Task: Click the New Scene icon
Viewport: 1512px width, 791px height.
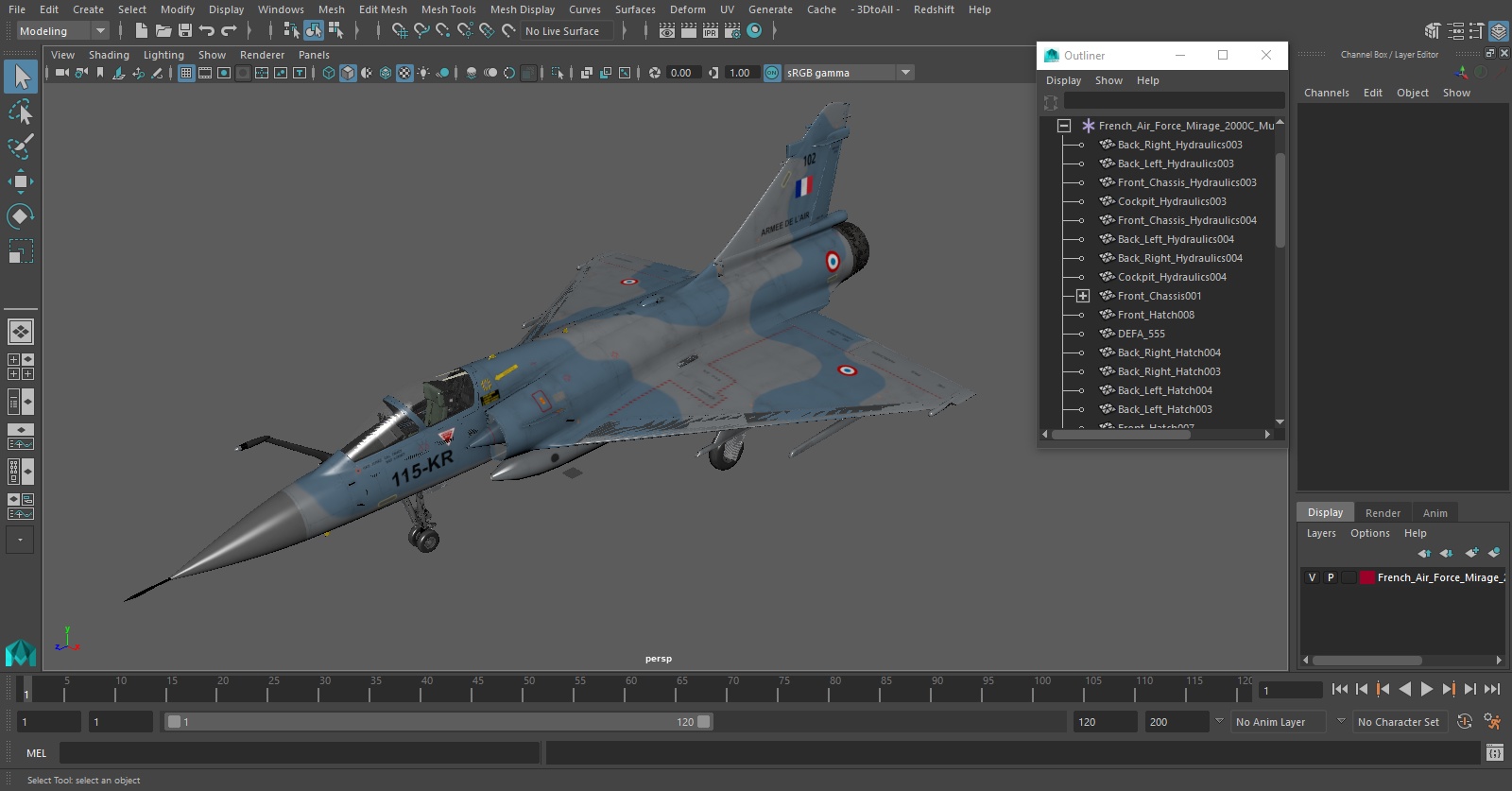Action: (x=141, y=31)
